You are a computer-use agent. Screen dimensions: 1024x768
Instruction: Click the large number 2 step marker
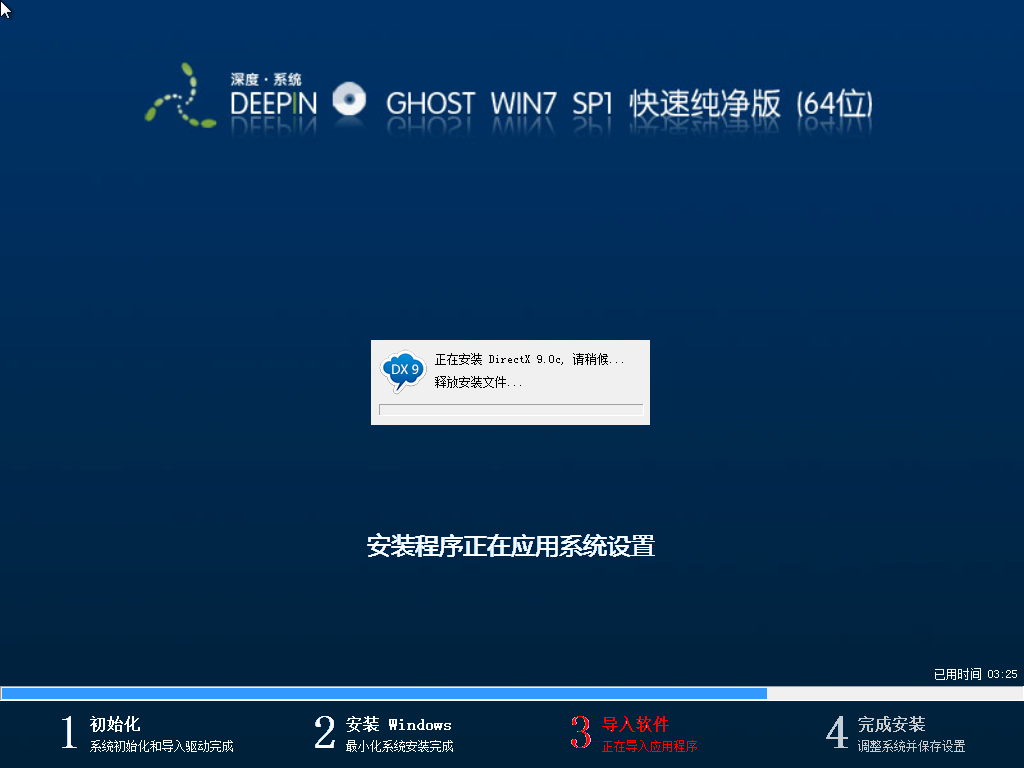[325, 731]
